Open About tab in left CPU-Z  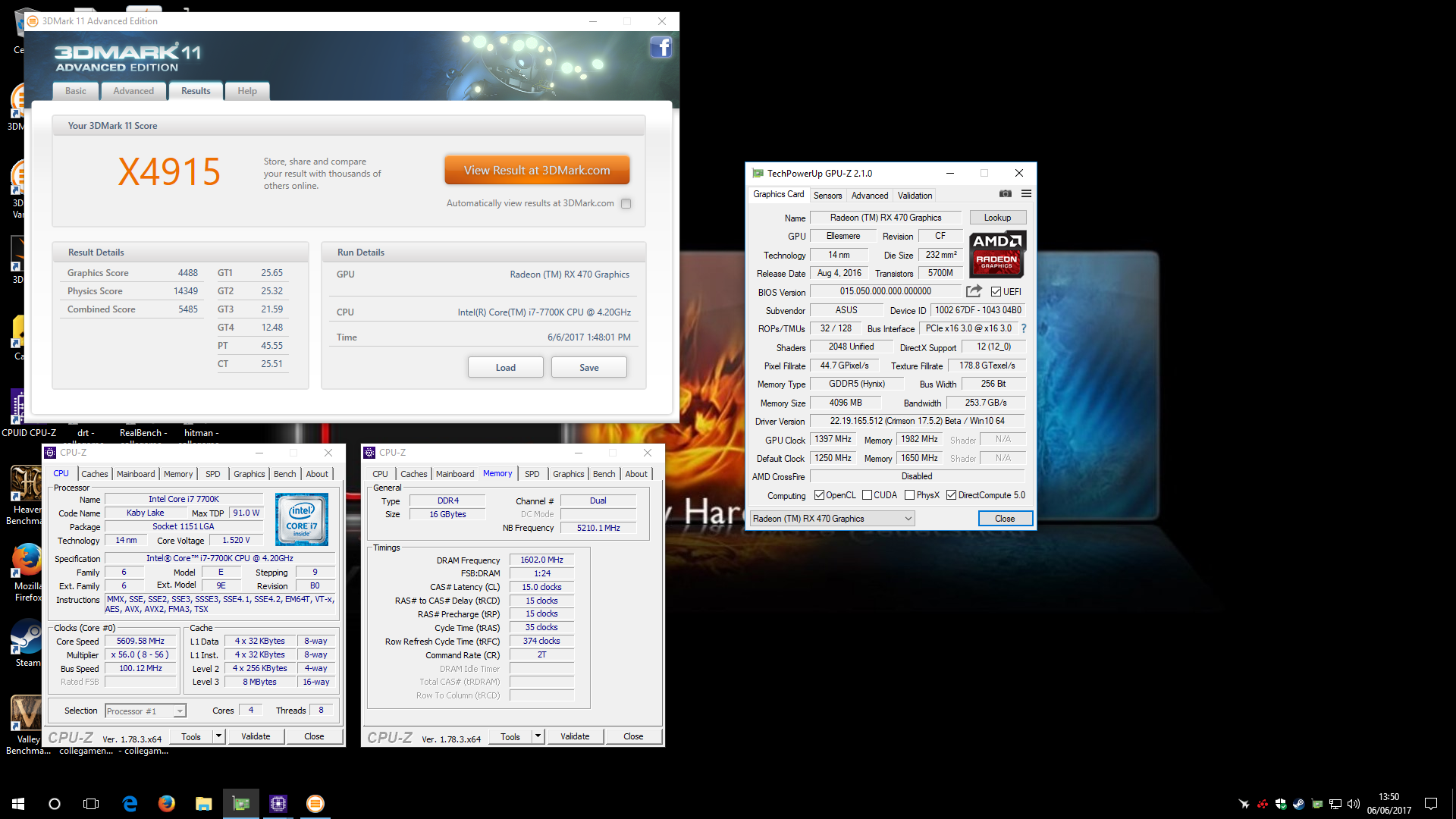[x=317, y=474]
